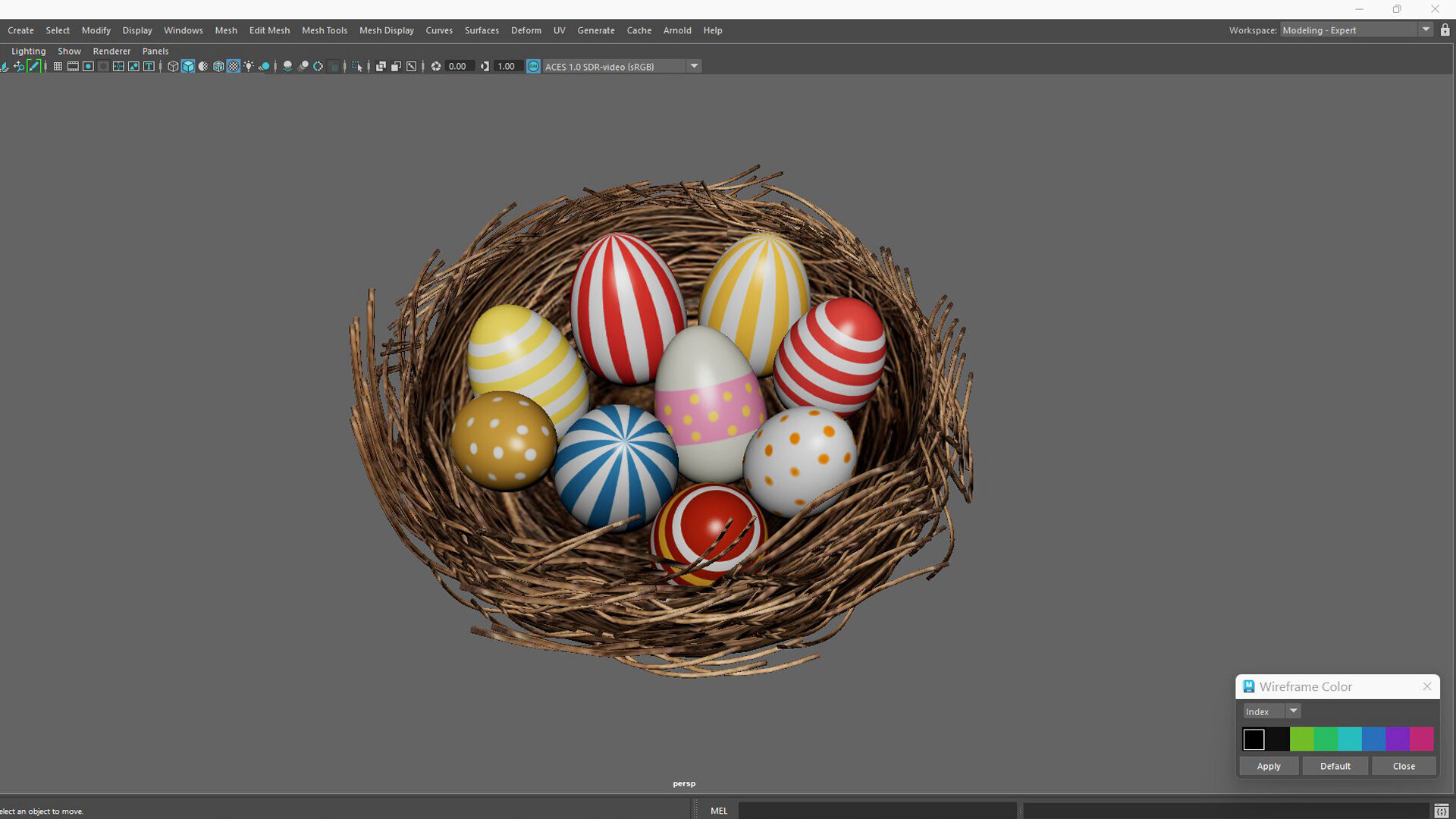The image size is (1456, 819).
Task: Toggle the Depth of Field icon
Action: coord(334,66)
